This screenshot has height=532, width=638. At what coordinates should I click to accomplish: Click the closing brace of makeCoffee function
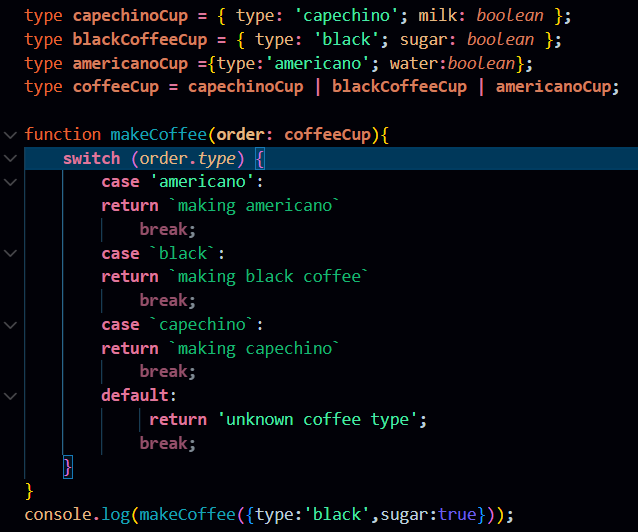point(29,491)
